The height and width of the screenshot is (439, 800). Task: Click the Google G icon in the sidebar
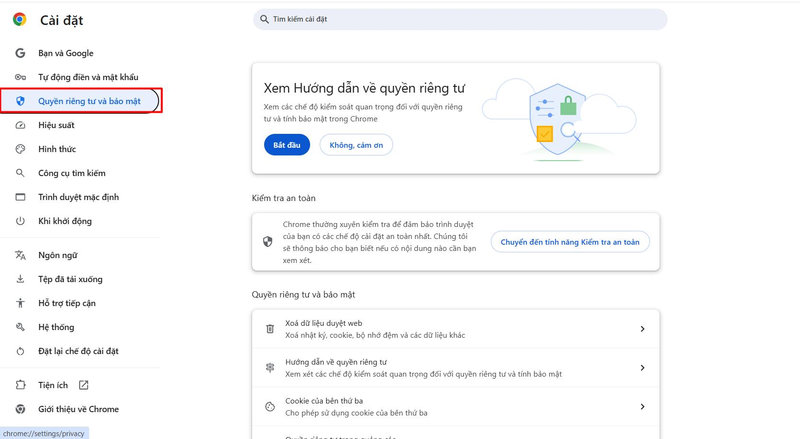[20, 53]
